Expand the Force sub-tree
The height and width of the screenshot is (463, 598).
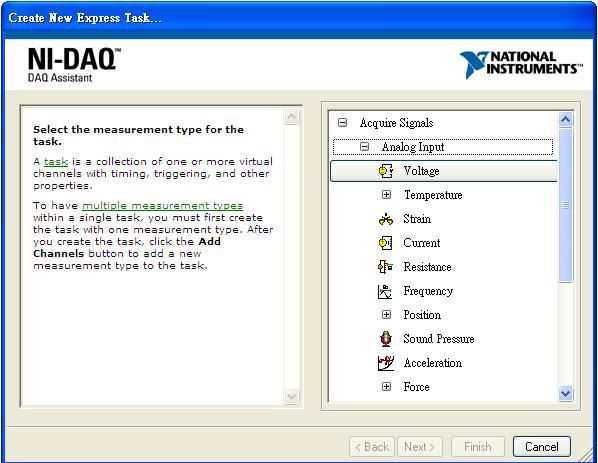pos(386,387)
